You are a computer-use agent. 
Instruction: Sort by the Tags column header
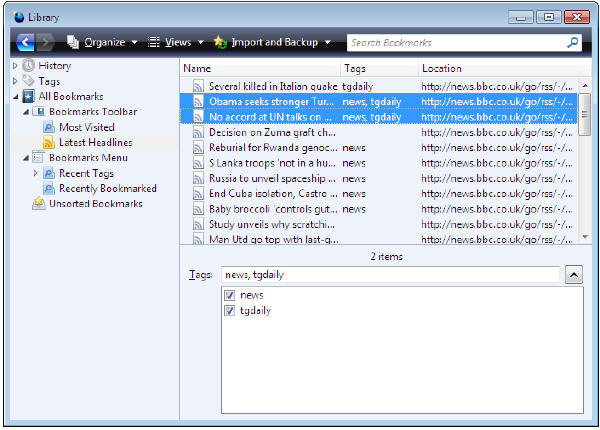380,68
